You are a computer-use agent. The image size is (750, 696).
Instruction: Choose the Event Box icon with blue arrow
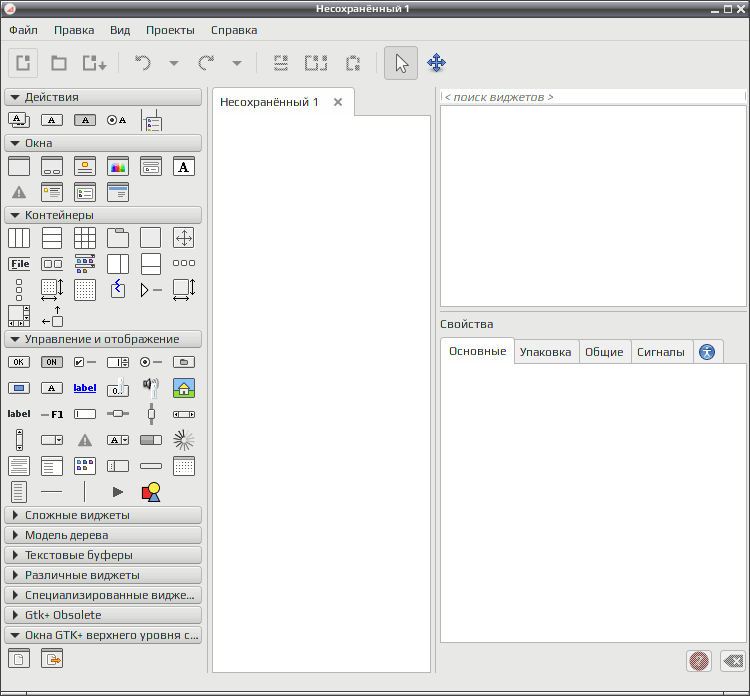[x=118, y=289]
